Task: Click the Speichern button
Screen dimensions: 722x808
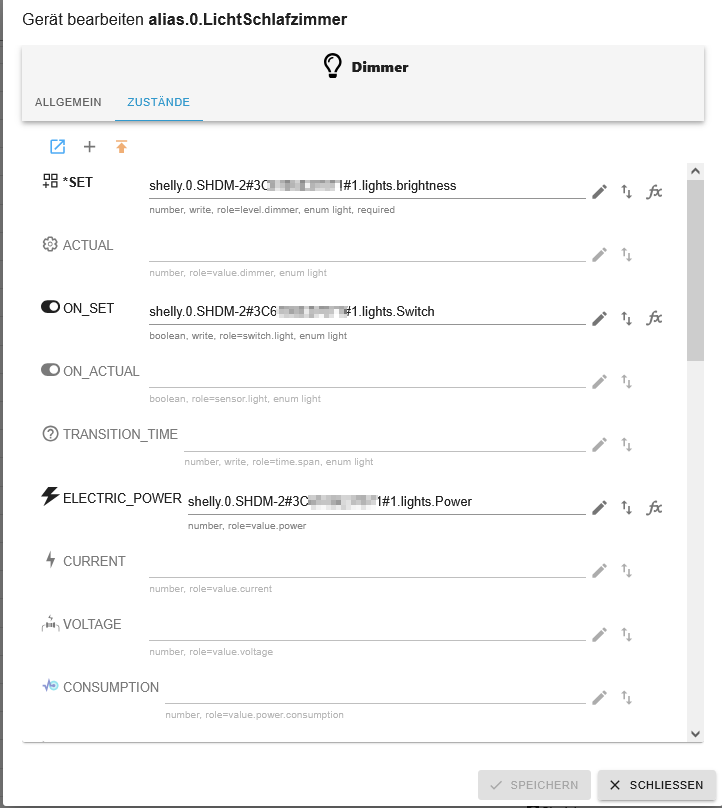Action: [x=534, y=785]
